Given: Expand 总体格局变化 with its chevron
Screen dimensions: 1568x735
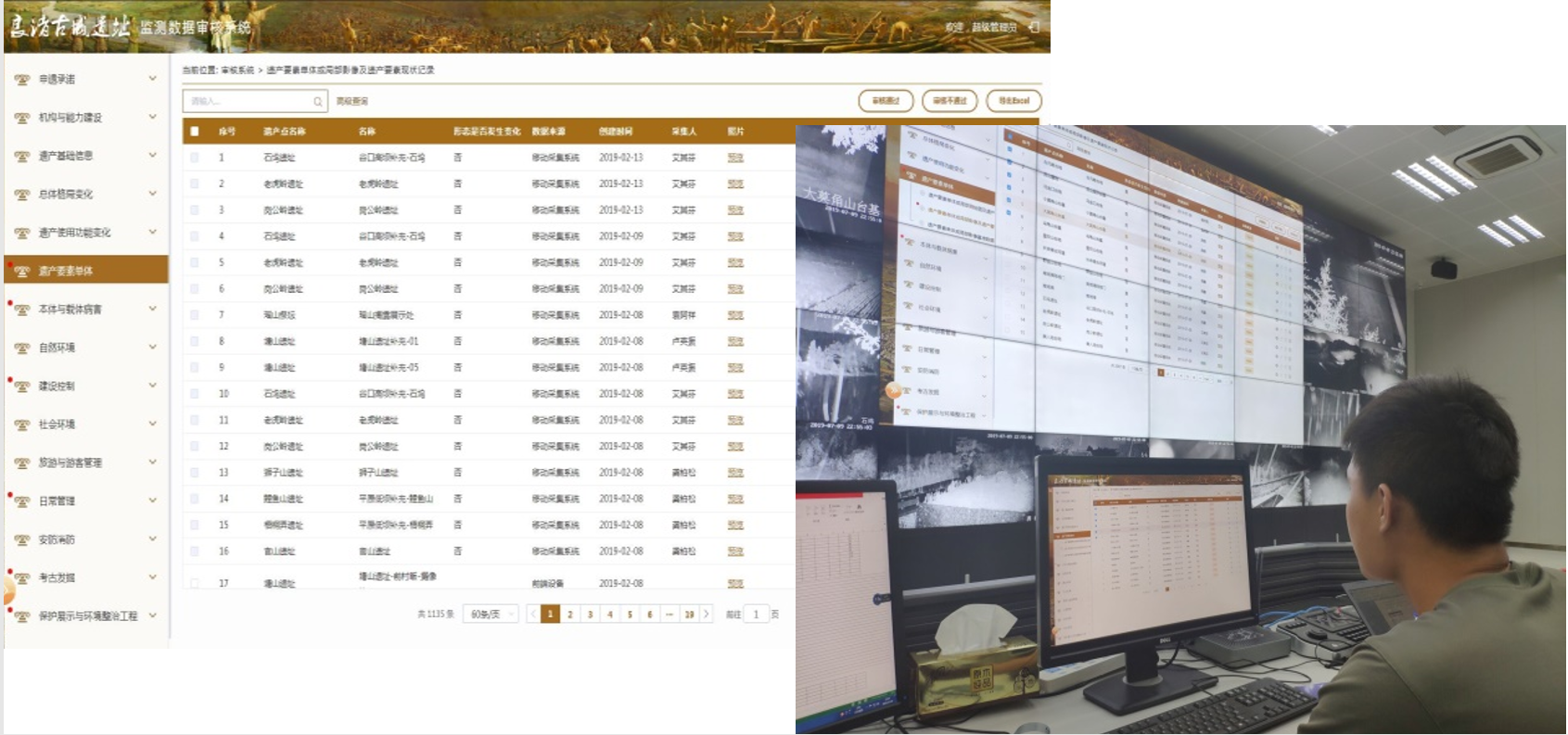Looking at the screenshot, I should click(153, 194).
